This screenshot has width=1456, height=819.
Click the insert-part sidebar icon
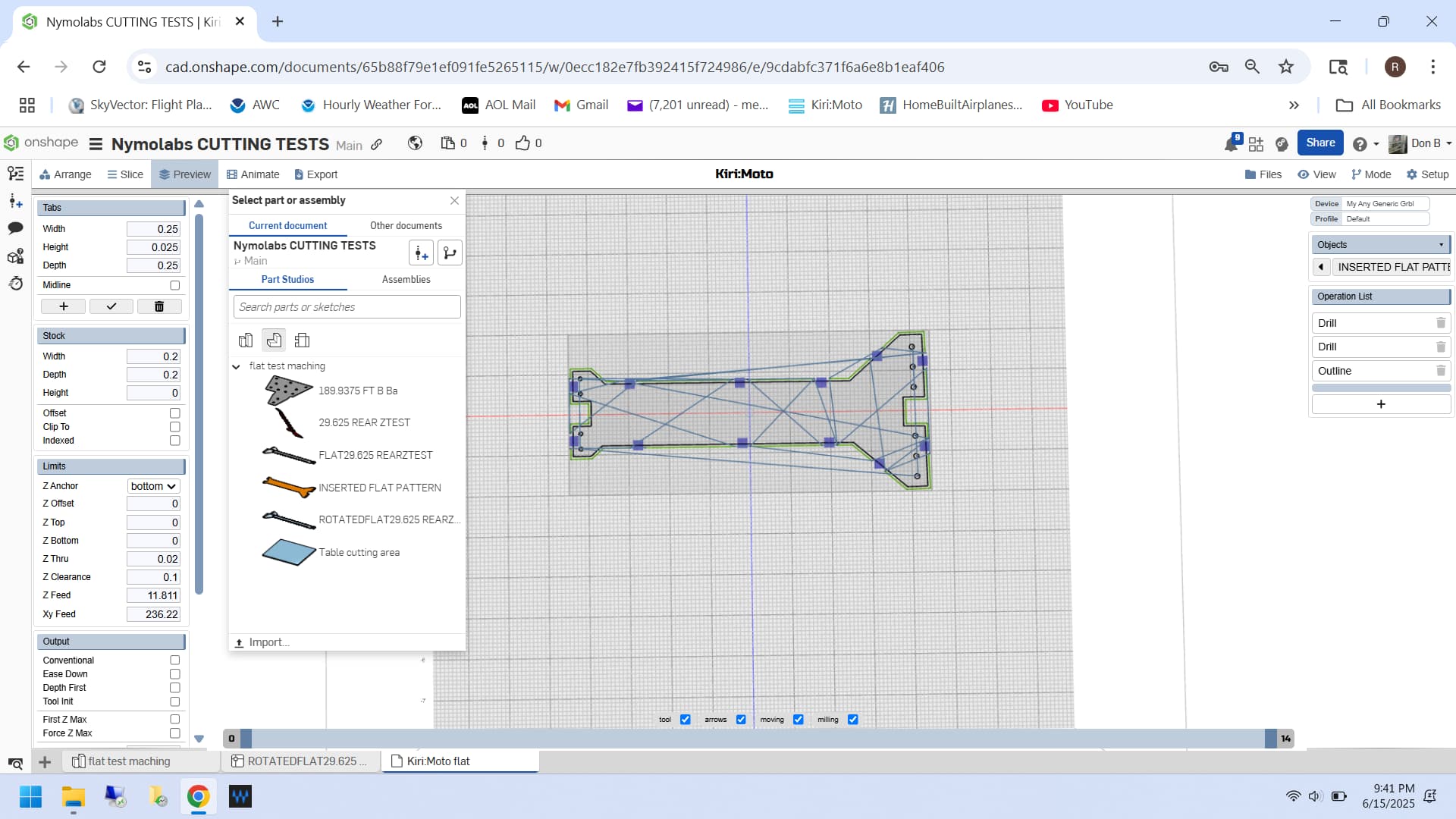click(15, 201)
